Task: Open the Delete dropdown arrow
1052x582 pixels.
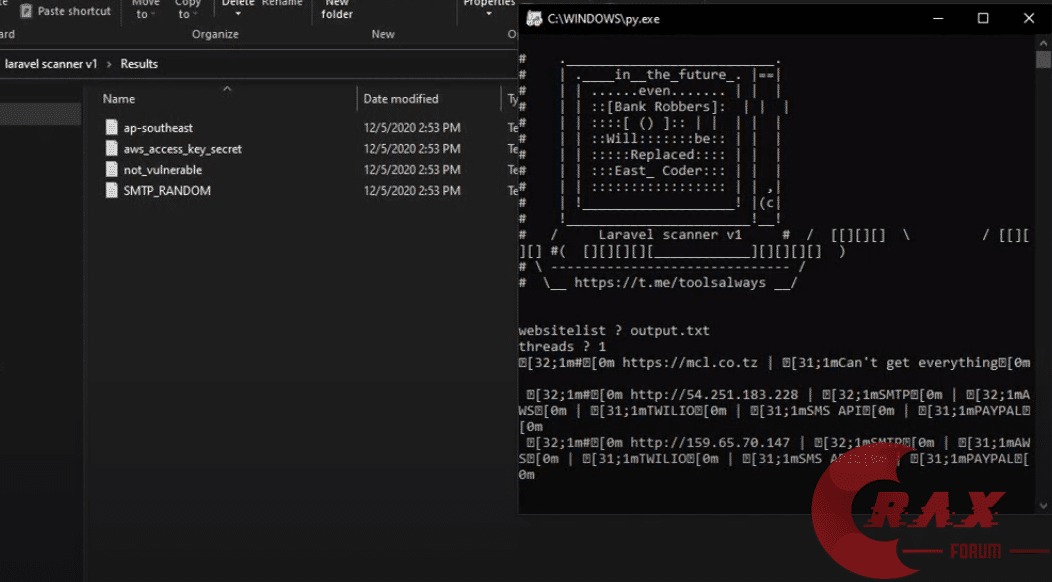Action: (x=238, y=13)
